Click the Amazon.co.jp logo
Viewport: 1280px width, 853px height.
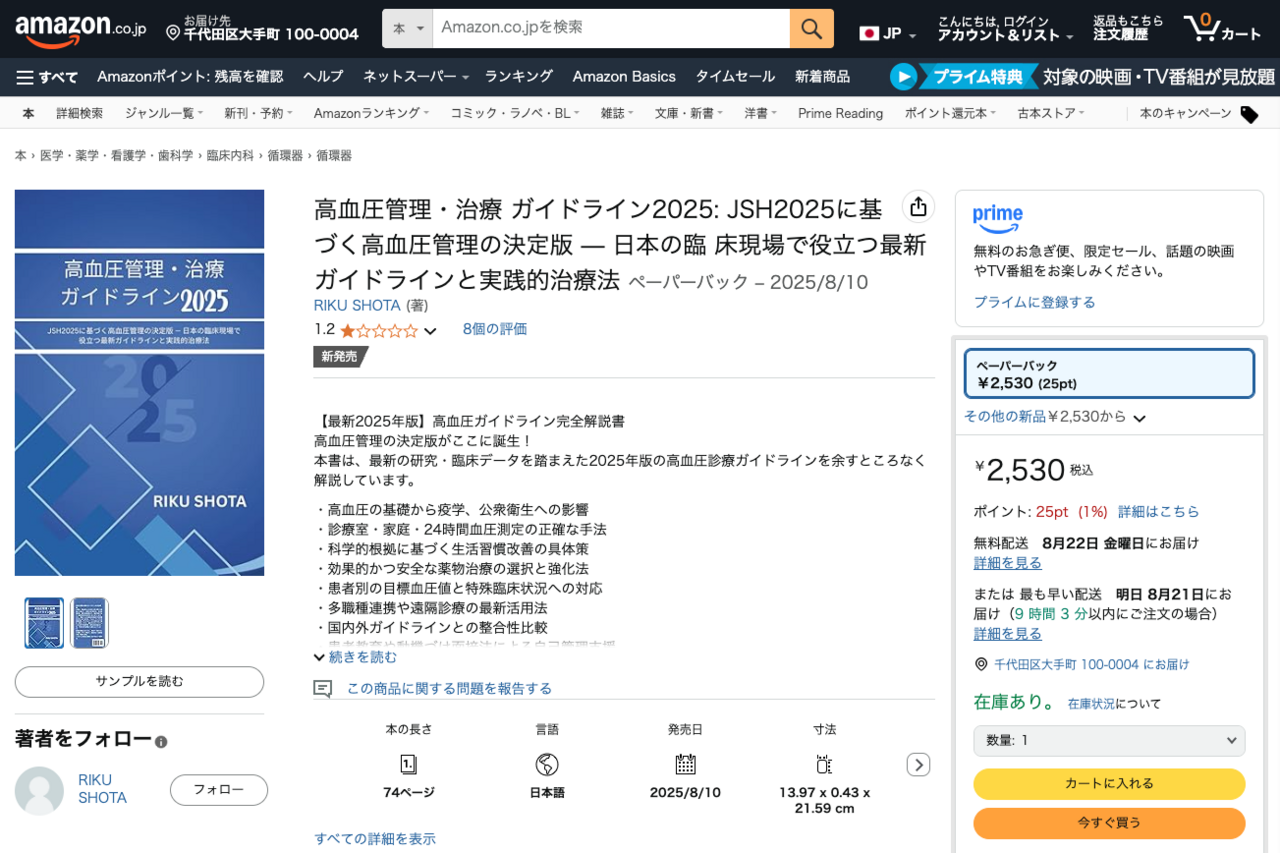click(x=80, y=31)
